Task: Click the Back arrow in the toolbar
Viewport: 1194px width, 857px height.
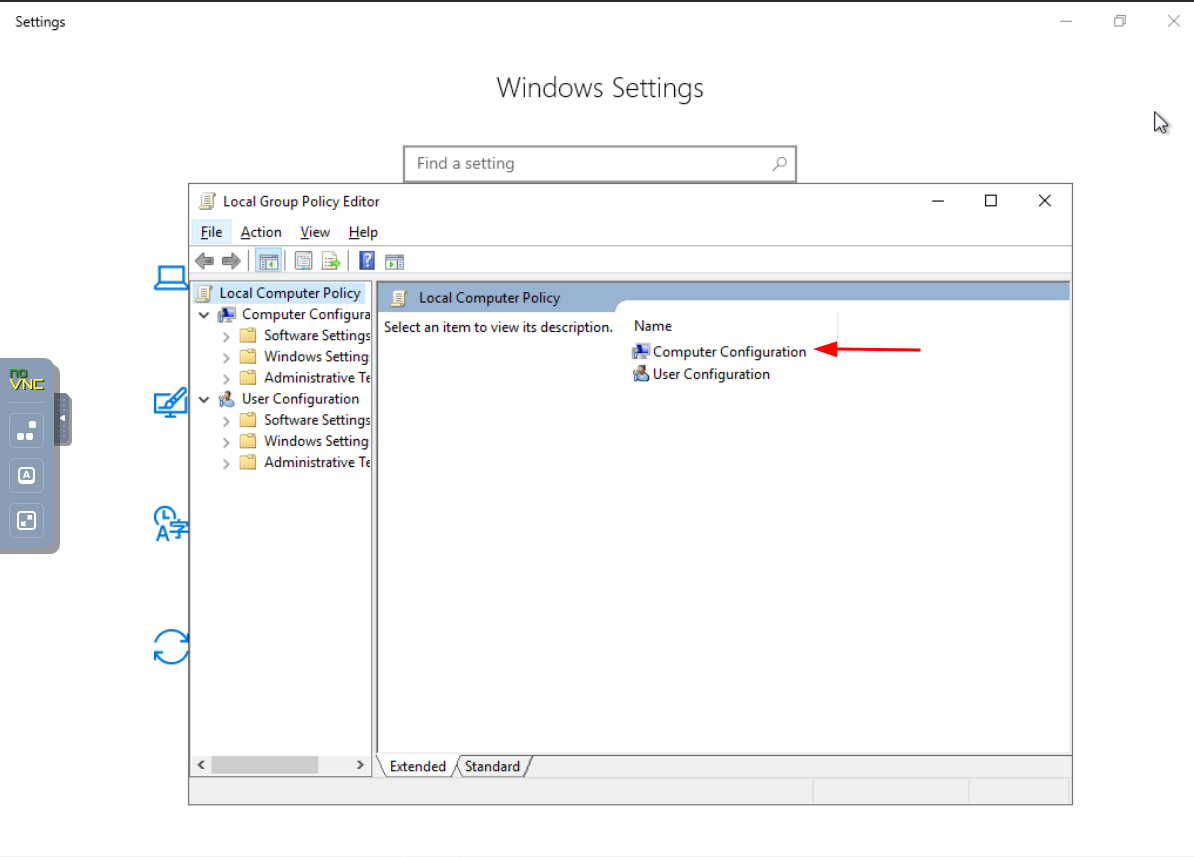Action: click(204, 262)
